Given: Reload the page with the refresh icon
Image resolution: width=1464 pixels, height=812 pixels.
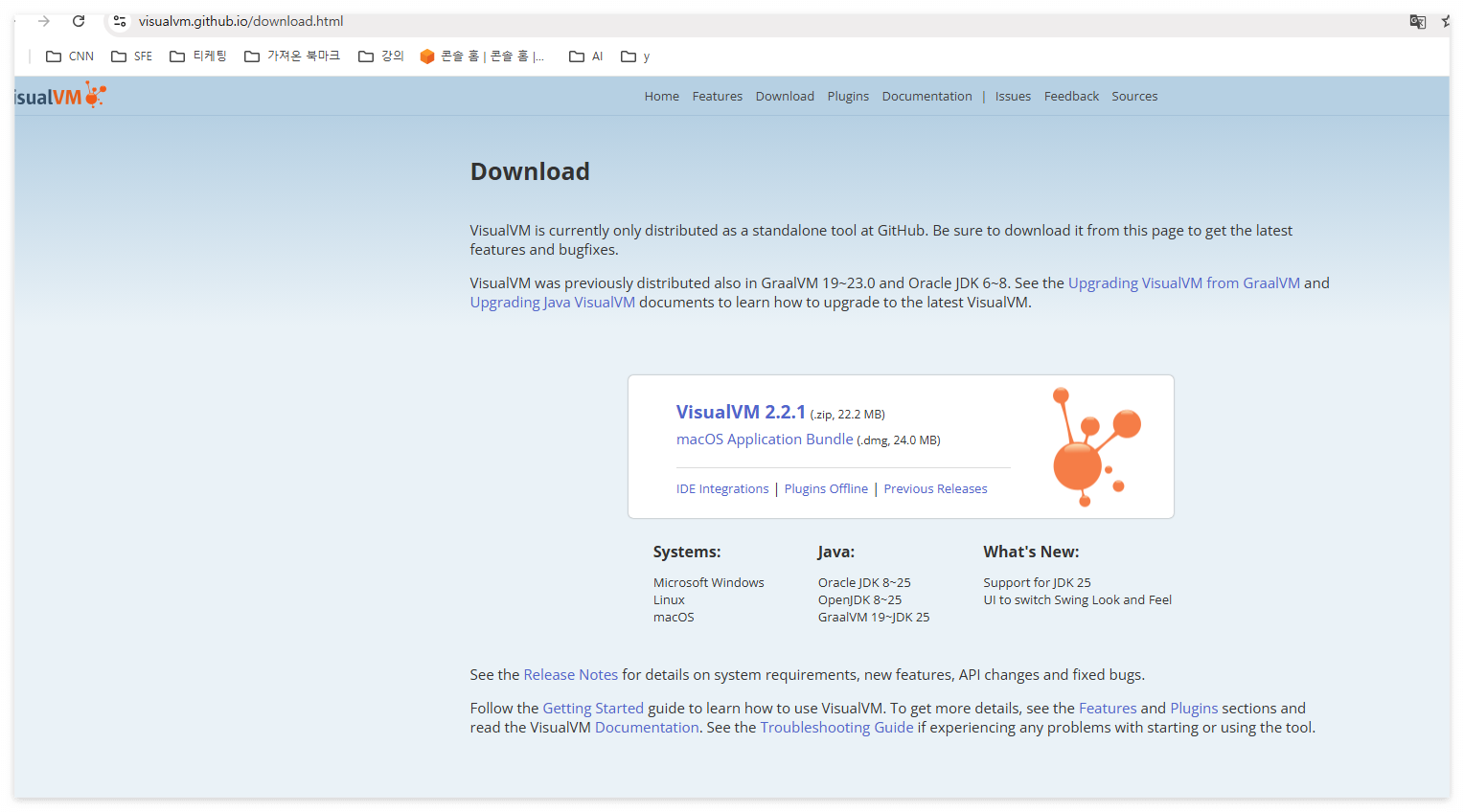Looking at the screenshot, I should [x=79, y=21].
